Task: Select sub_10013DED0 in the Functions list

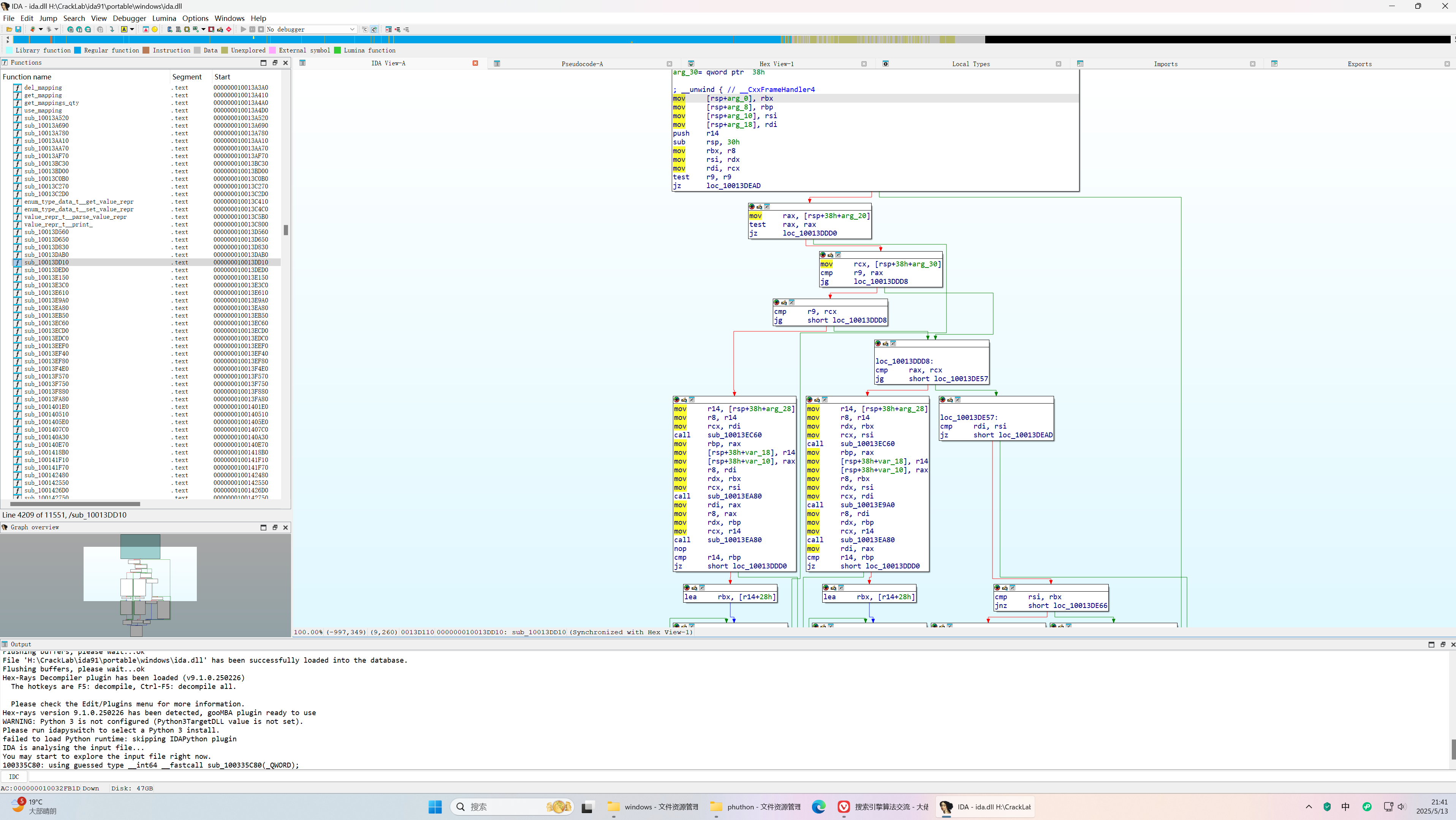Action: pyautogui.click(x=46, y=270)
